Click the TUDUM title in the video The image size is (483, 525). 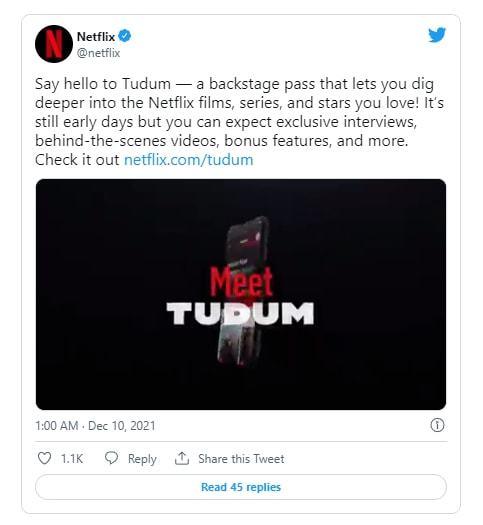240,313
